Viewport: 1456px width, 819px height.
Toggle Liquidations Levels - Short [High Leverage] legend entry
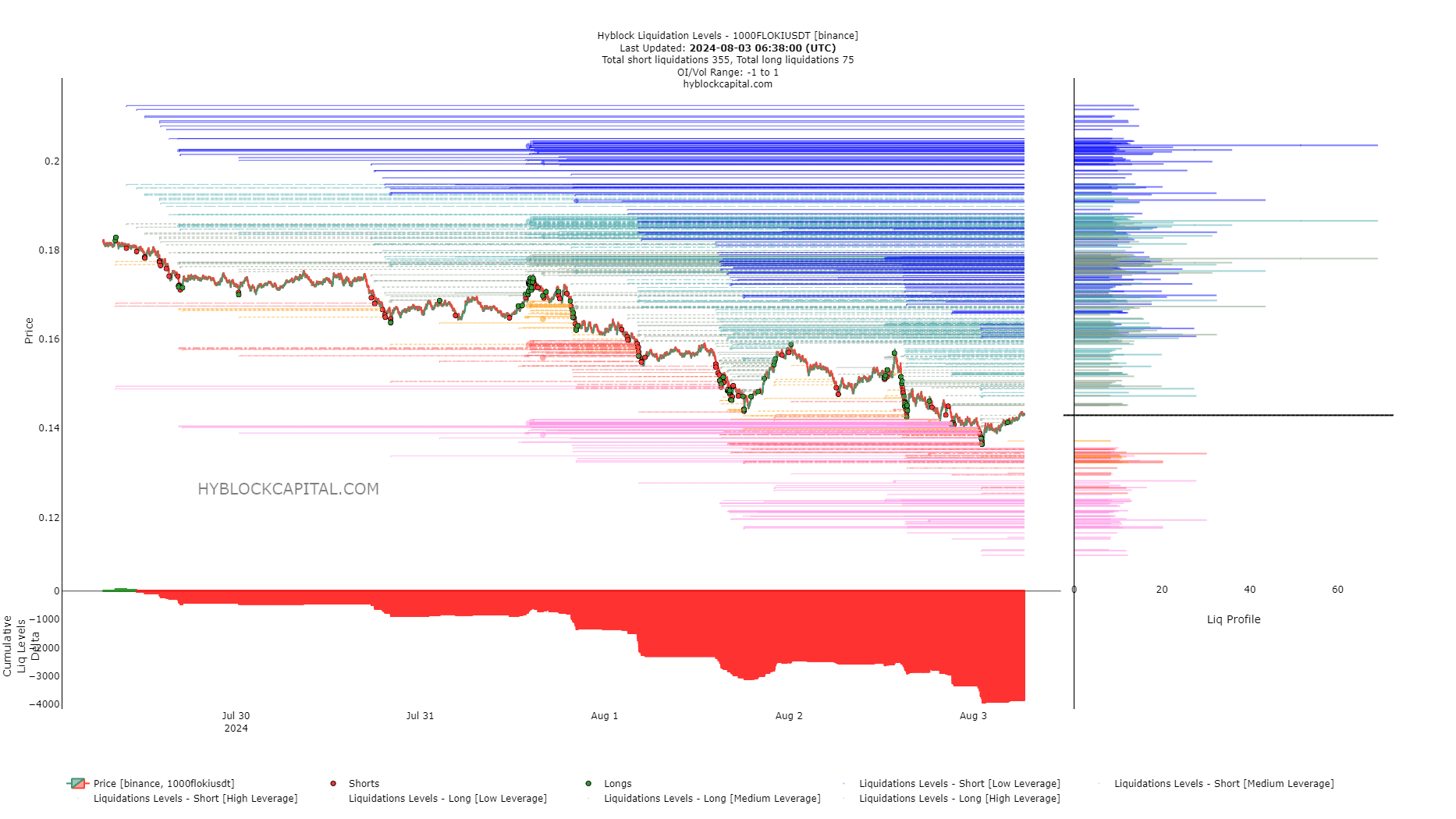pyautogui.click(x=195, y=798)
